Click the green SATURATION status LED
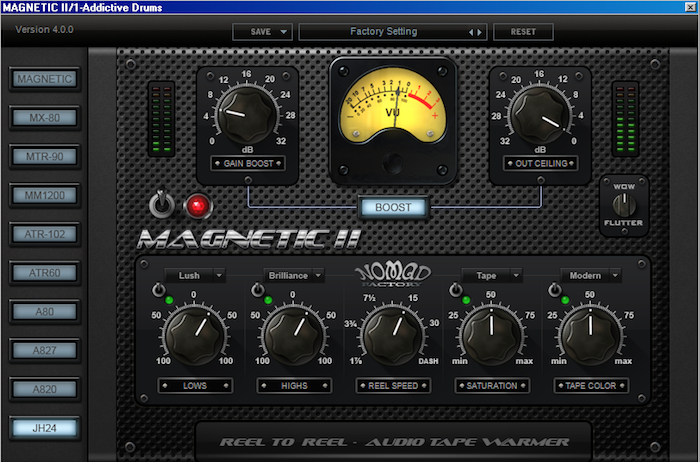 click(466, 300)
